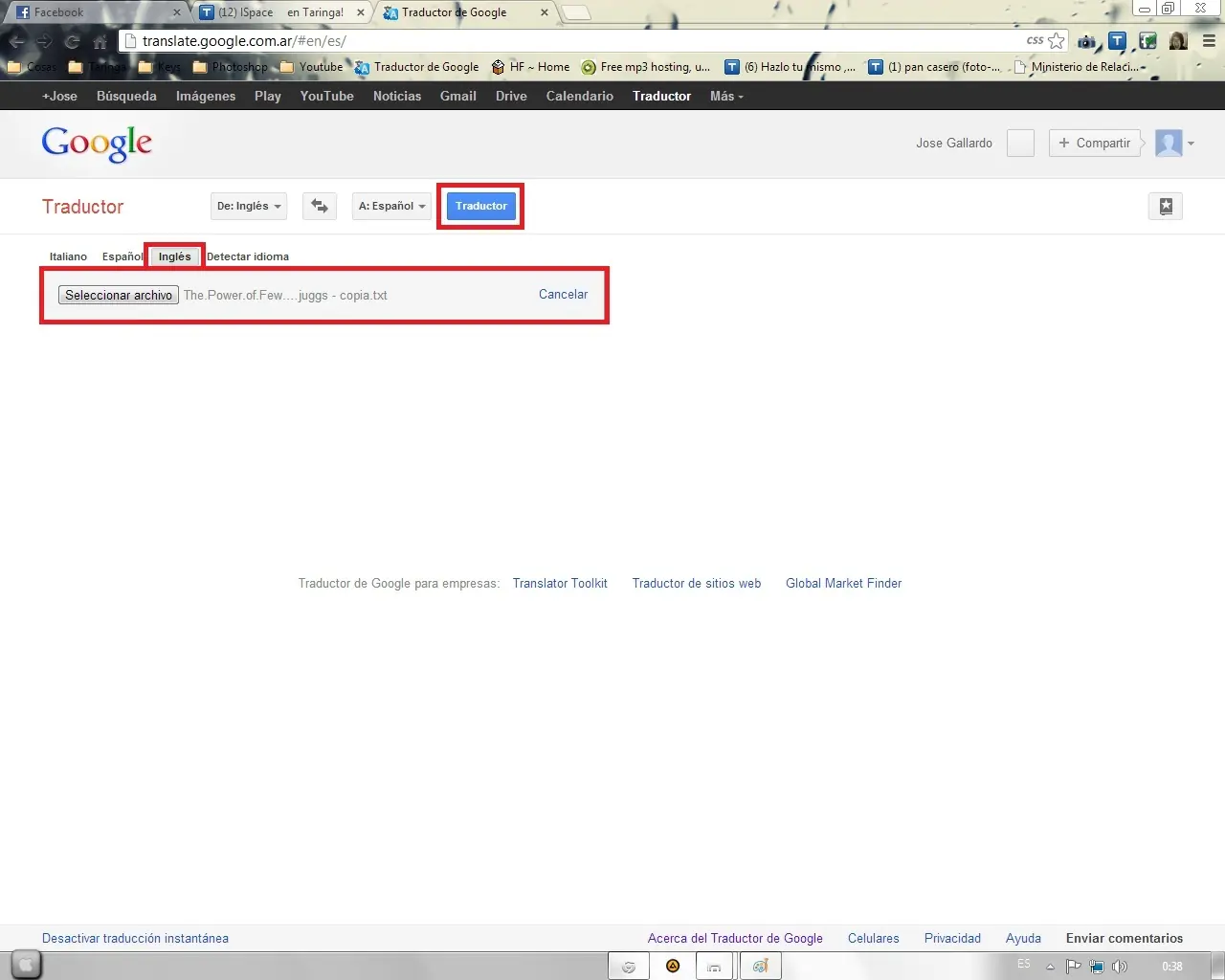
Task: Click the user profile avatar
Action: click(x=1169, y=144)
